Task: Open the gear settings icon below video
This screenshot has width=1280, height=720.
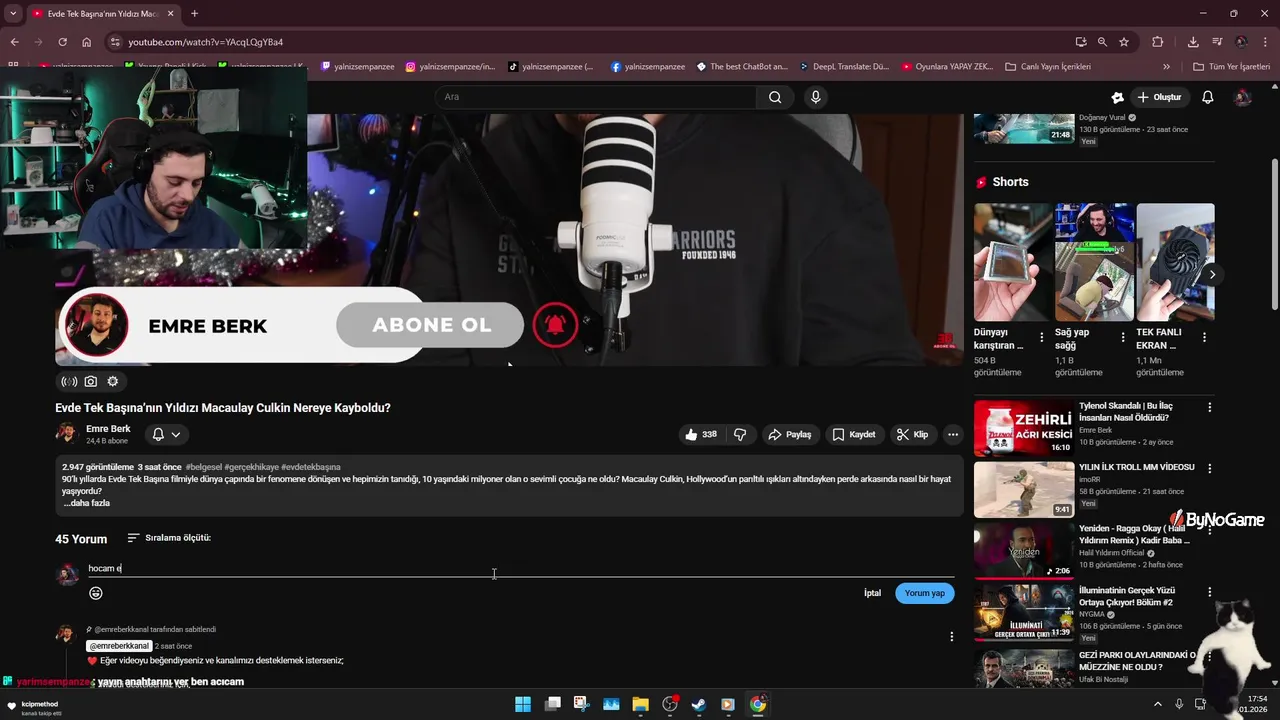Action: point(112,381)
